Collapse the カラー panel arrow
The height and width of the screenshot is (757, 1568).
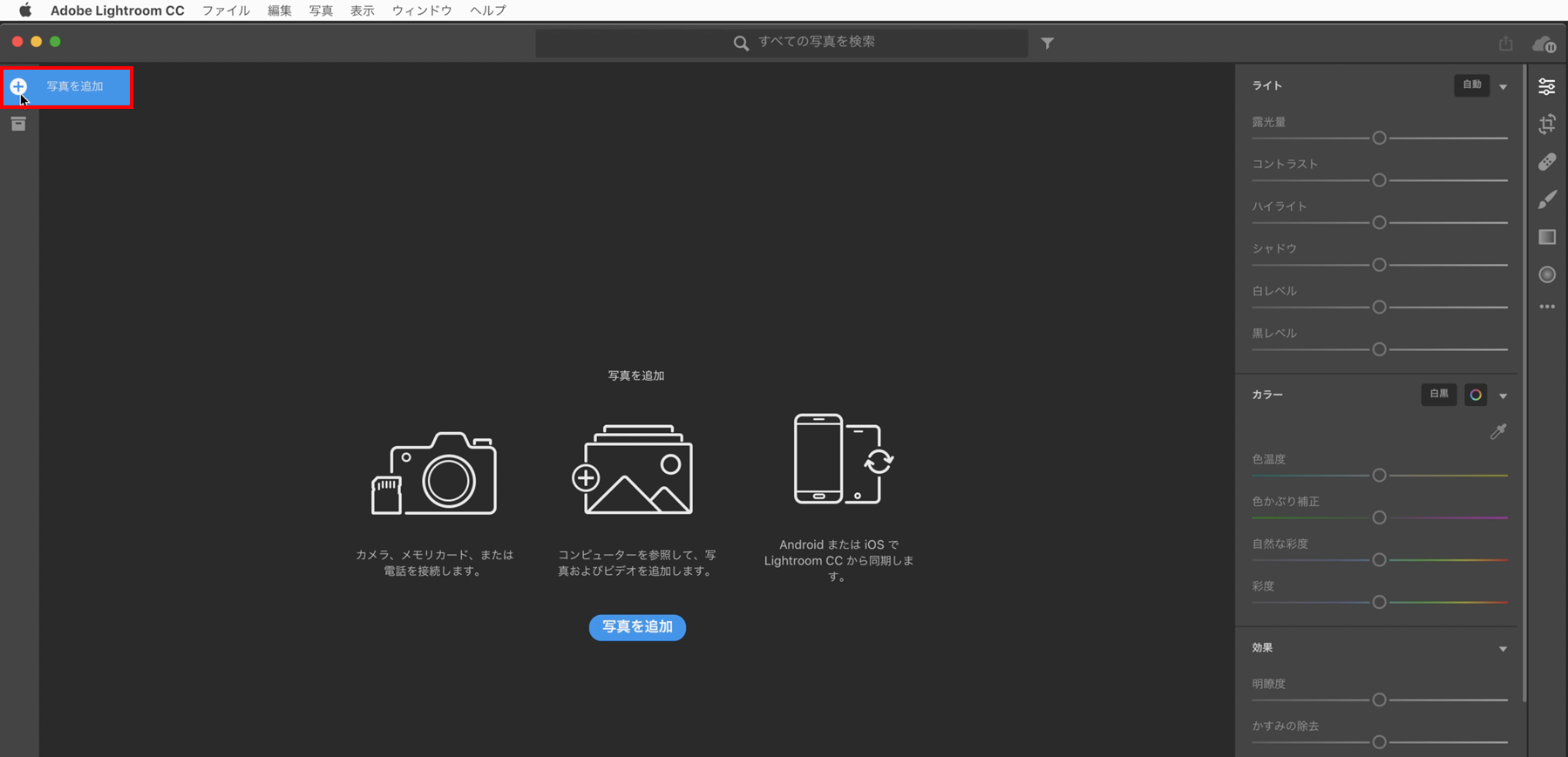click(x=1504, y=396)
